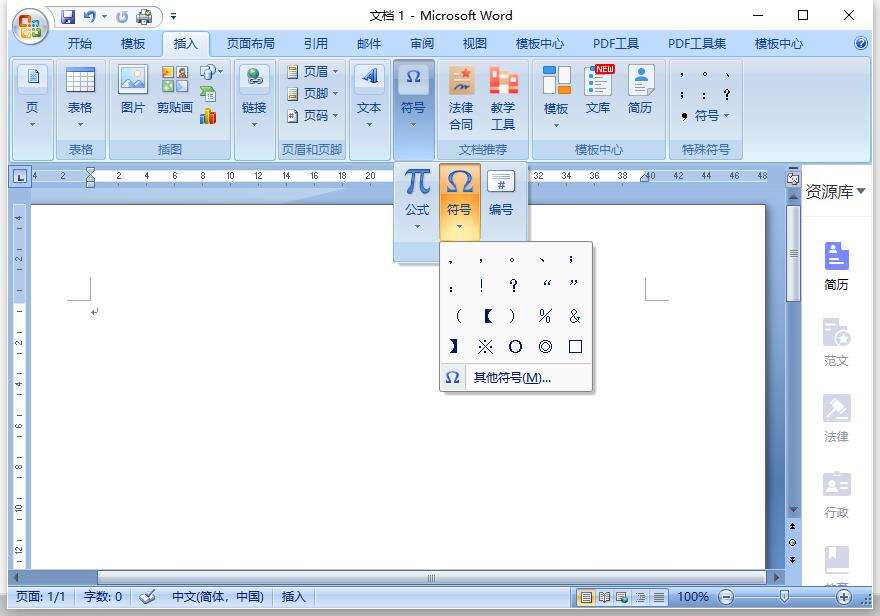Screen dimensions: 880x616
Task: Open the 文库 library with NEW badge
Action: 598,91
